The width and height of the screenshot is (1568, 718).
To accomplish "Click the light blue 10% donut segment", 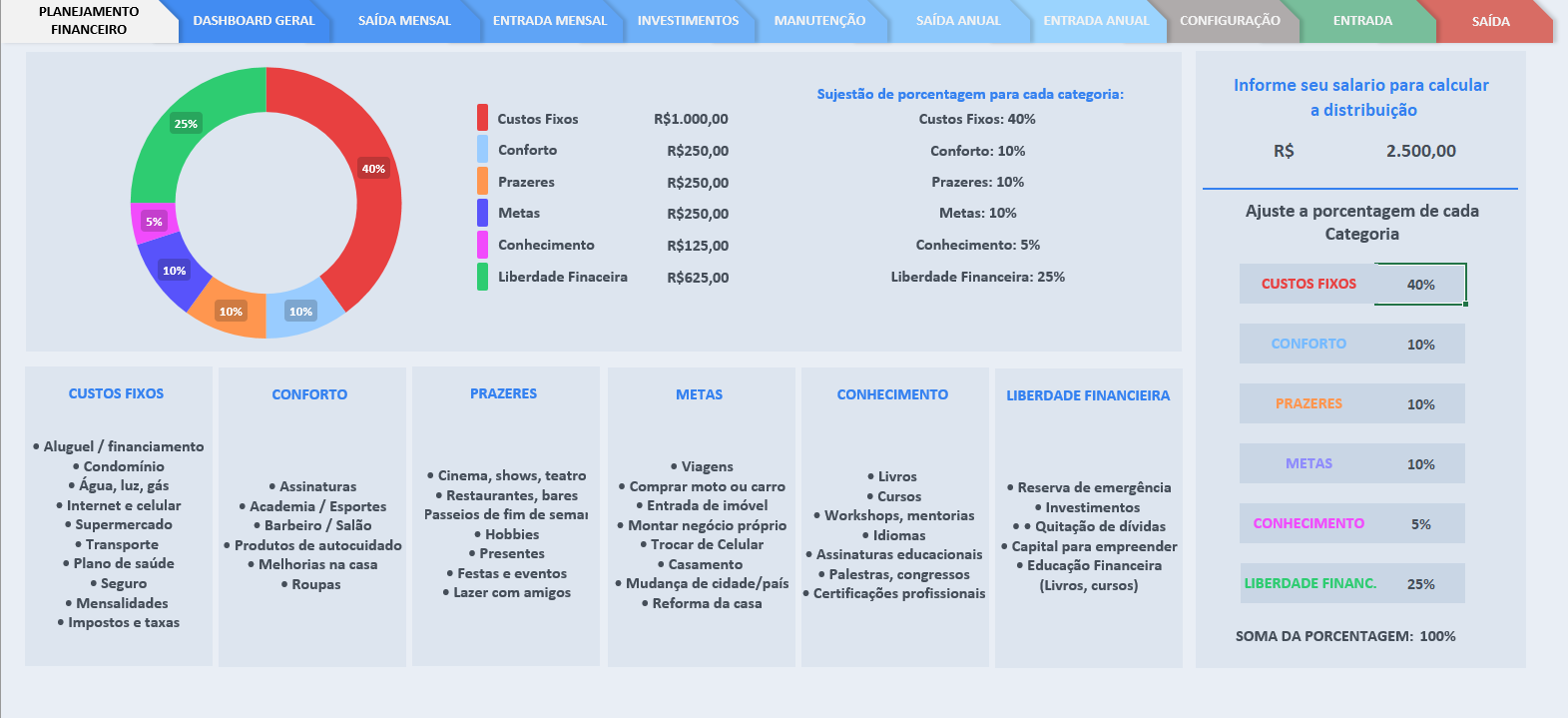I will pyautogui.click(x=301, y=312).
